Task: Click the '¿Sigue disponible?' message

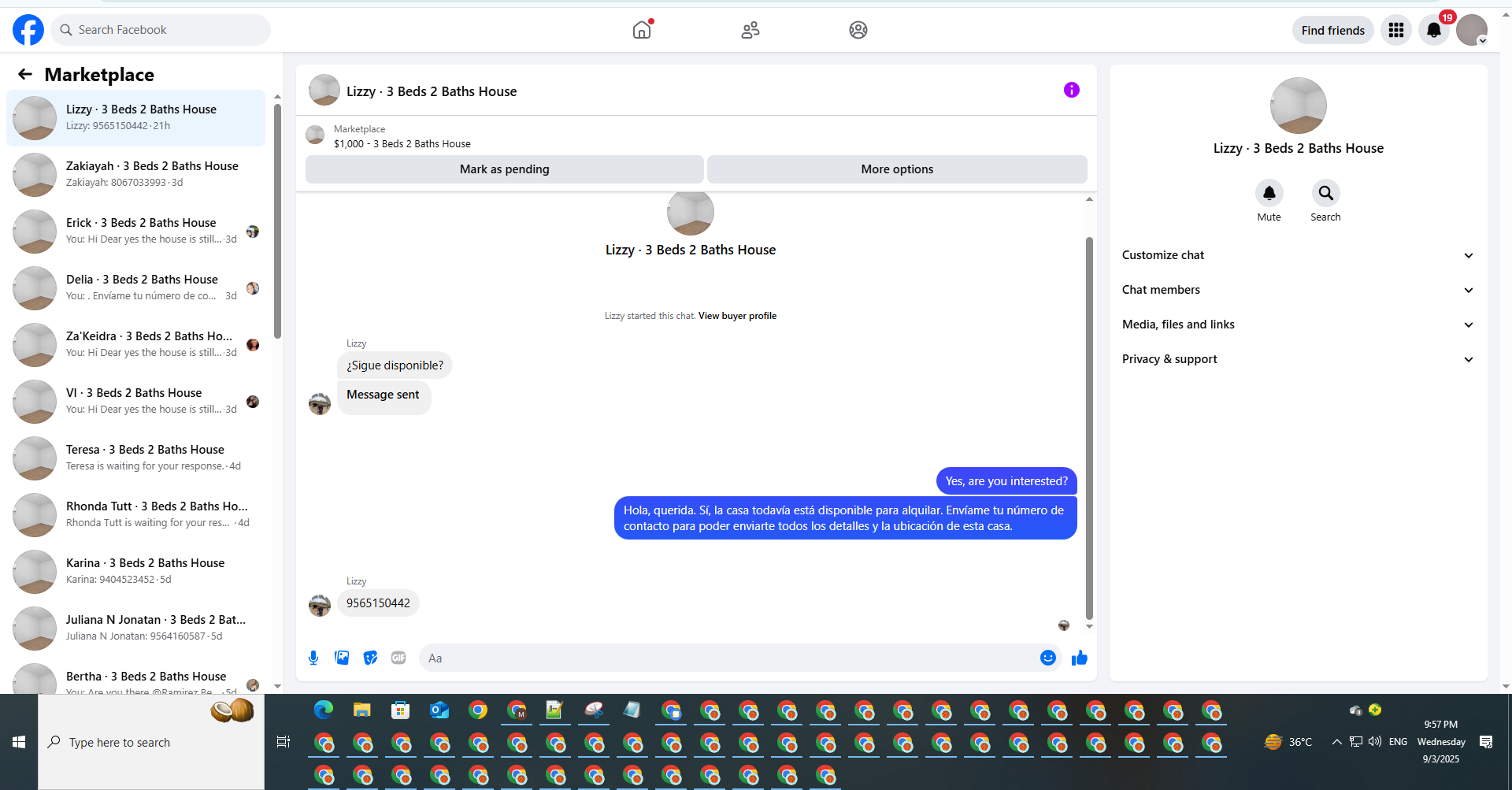Action: [395, 365]
